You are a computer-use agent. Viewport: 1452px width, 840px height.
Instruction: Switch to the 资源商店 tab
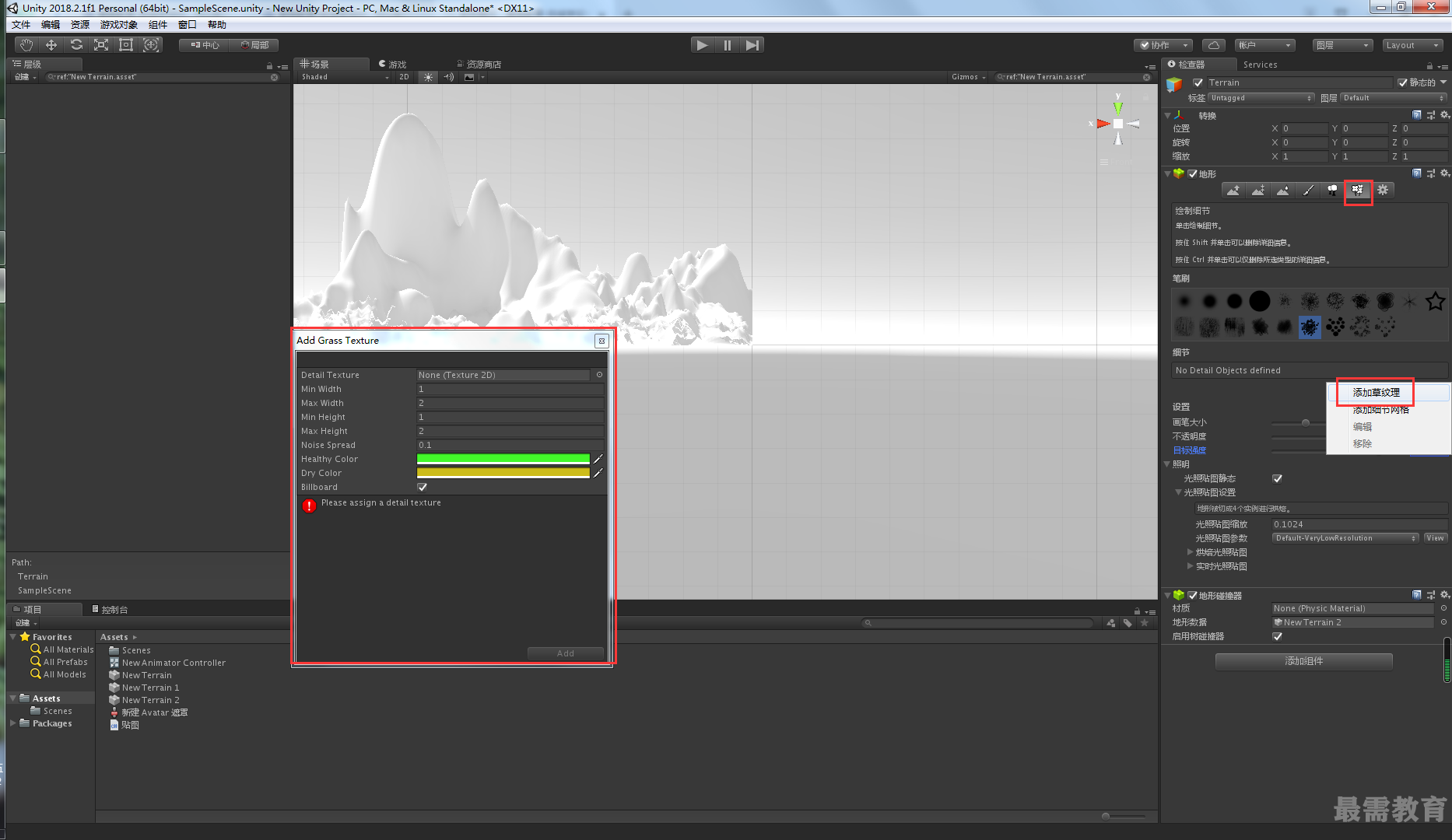click(479, 65)
